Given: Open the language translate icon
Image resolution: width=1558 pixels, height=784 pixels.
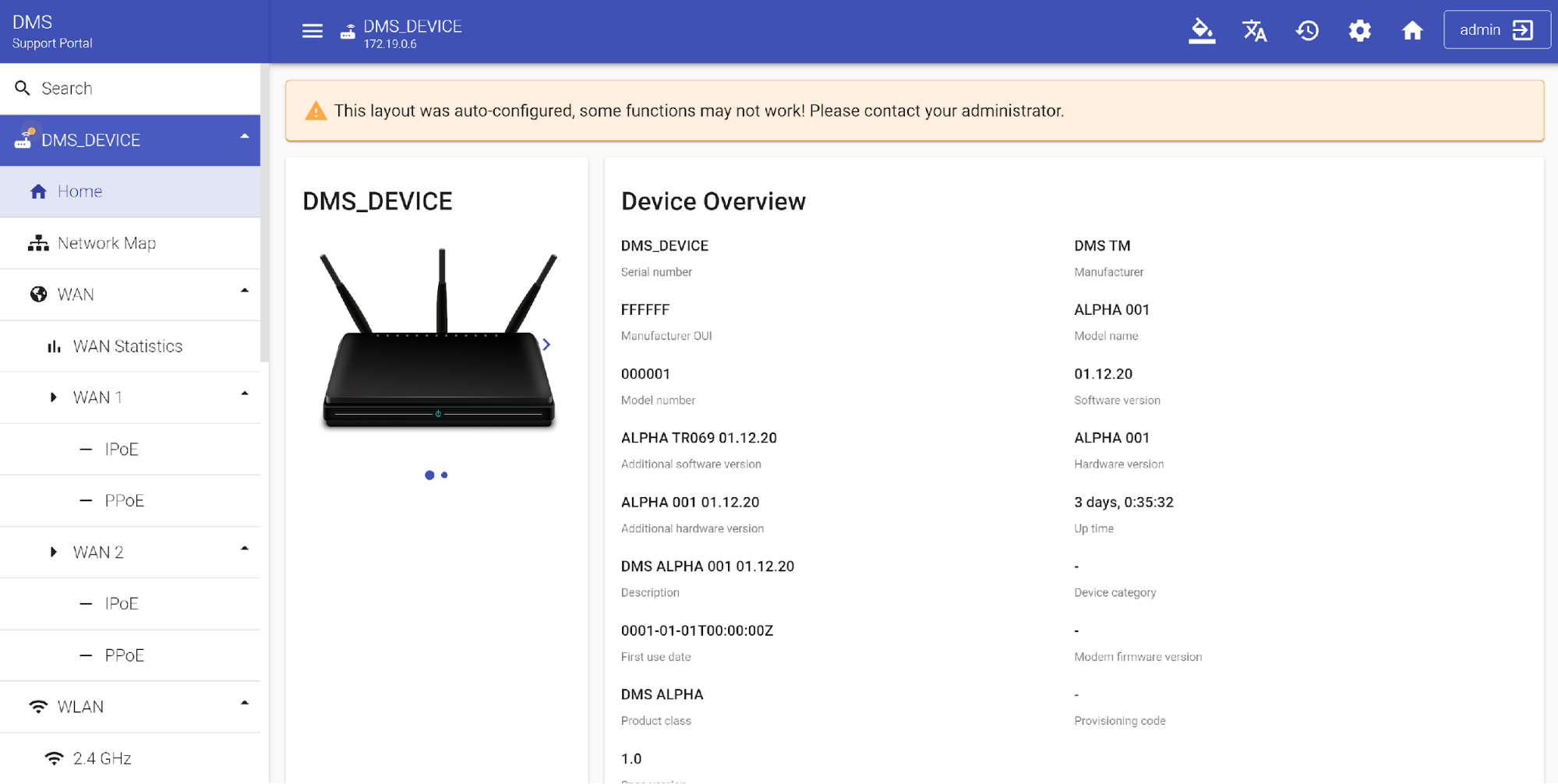Looking at the screenshot, I should click(1254, 31).
